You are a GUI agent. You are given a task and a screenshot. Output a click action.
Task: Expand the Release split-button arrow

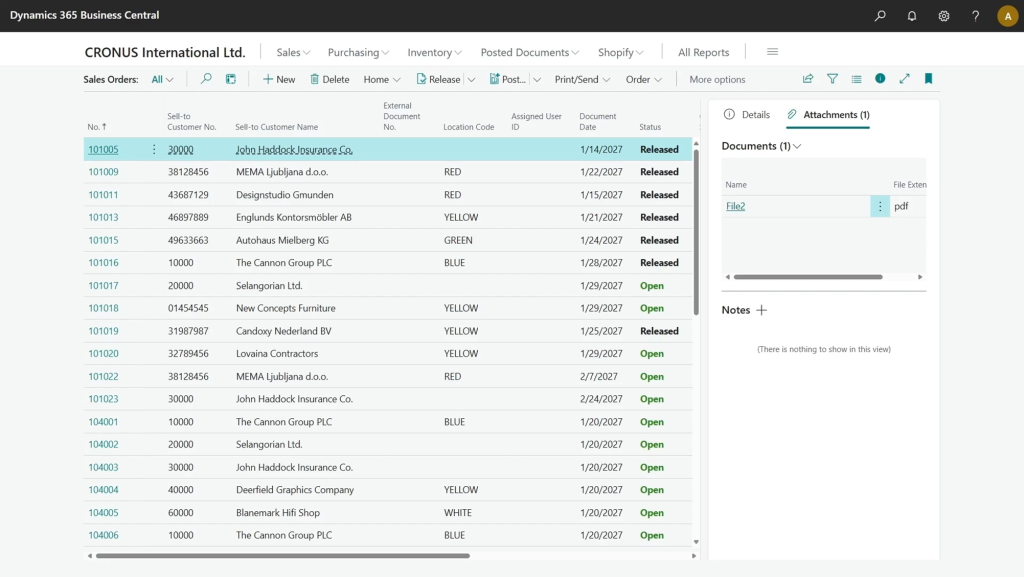pos(471,80)
